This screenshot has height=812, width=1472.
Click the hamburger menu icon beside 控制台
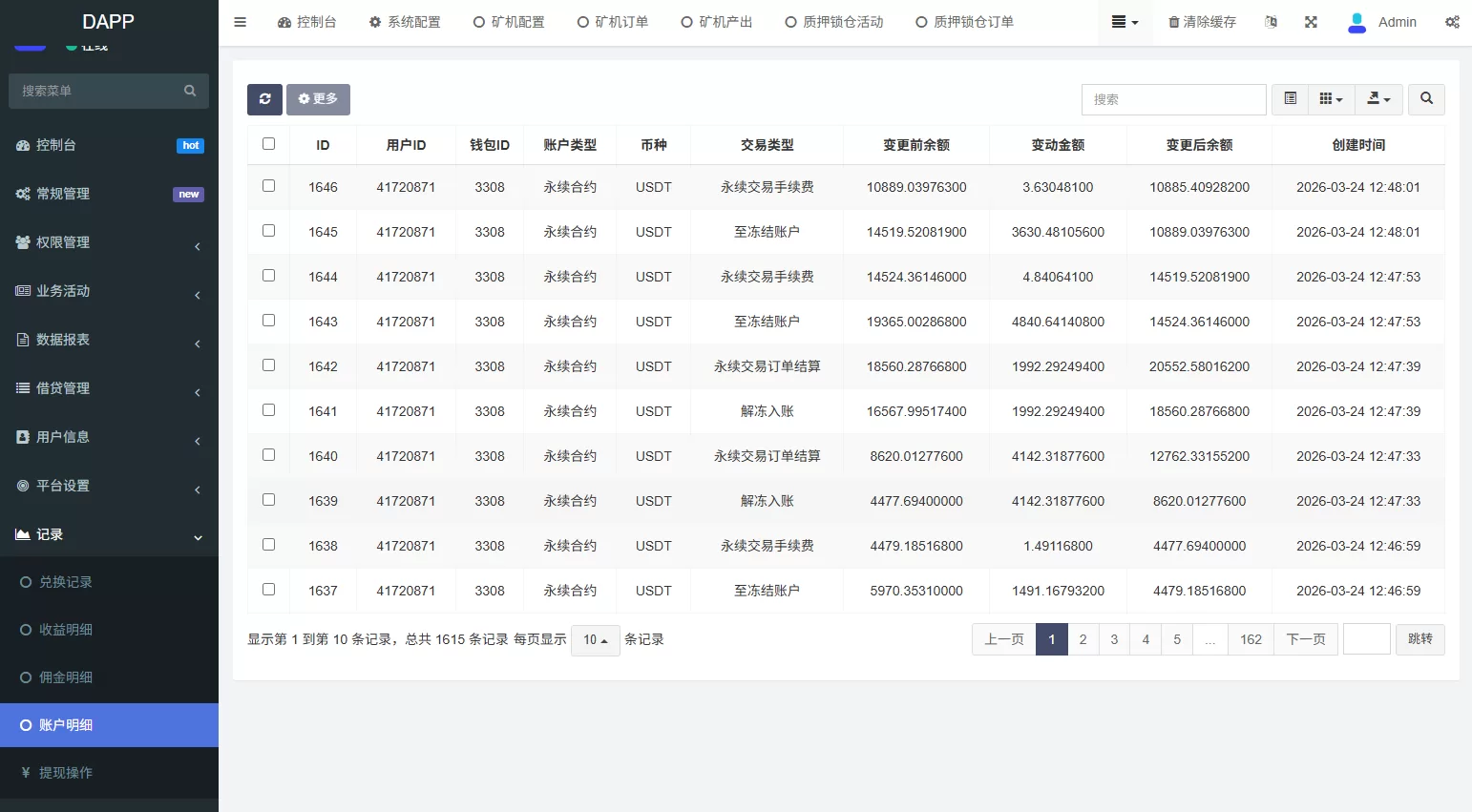[x=240, y=21]
